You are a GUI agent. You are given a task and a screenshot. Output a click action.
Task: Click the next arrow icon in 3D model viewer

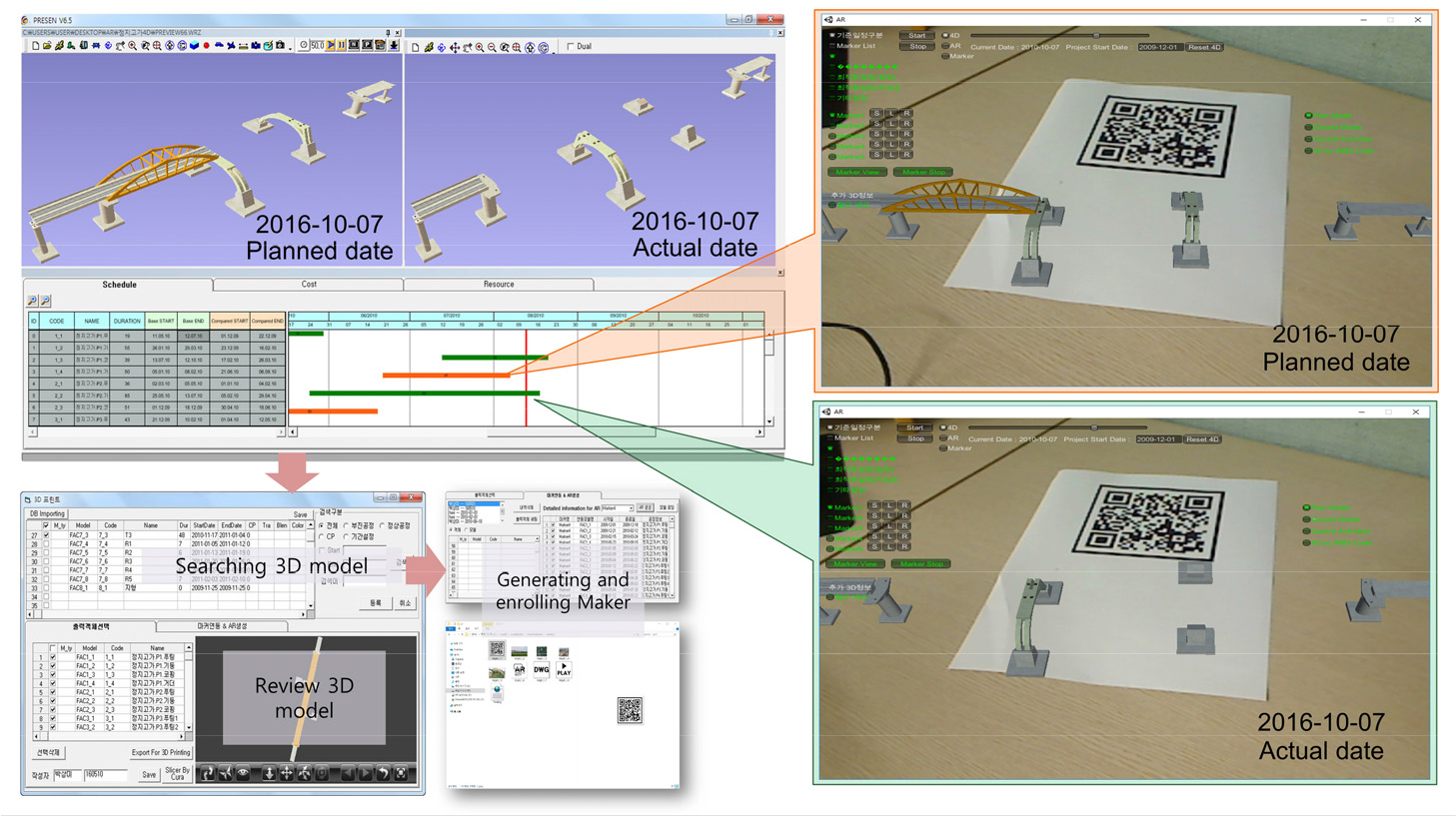coord(366,773)
